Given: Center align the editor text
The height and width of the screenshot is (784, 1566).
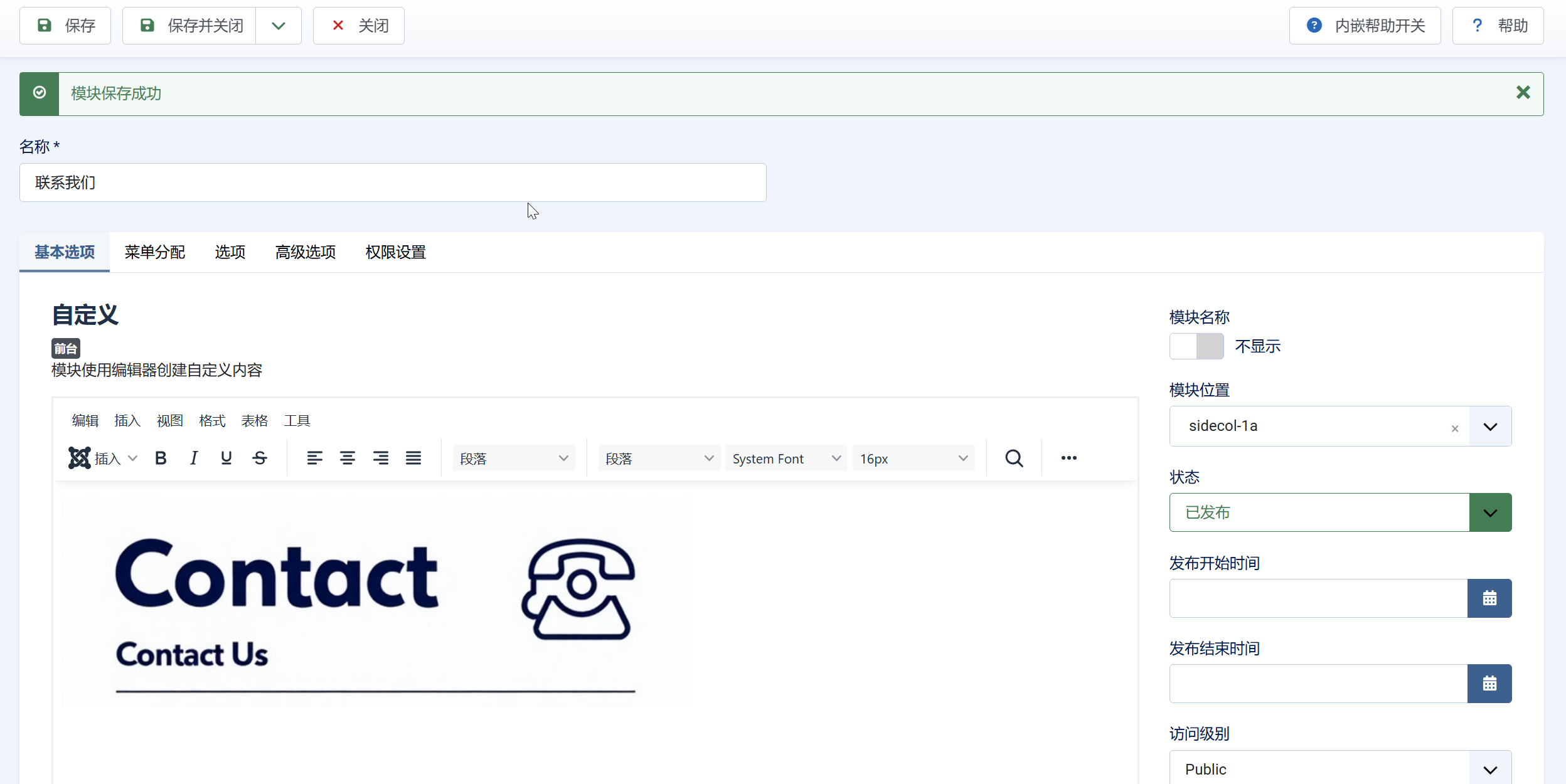Looking at the screenshot, I should (x=348, y=458).
